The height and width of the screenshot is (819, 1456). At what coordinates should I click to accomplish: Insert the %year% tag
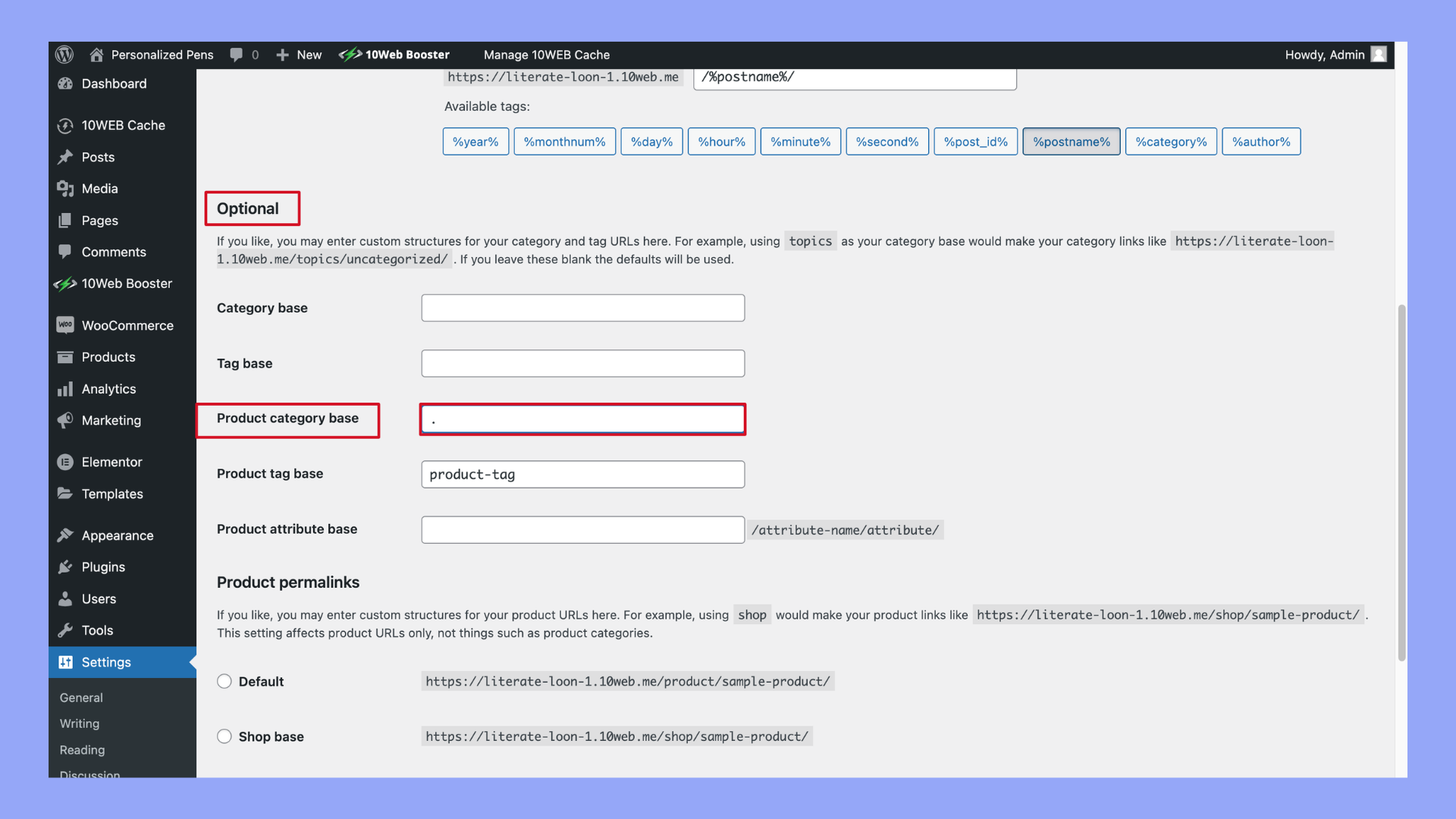(475, 142)
